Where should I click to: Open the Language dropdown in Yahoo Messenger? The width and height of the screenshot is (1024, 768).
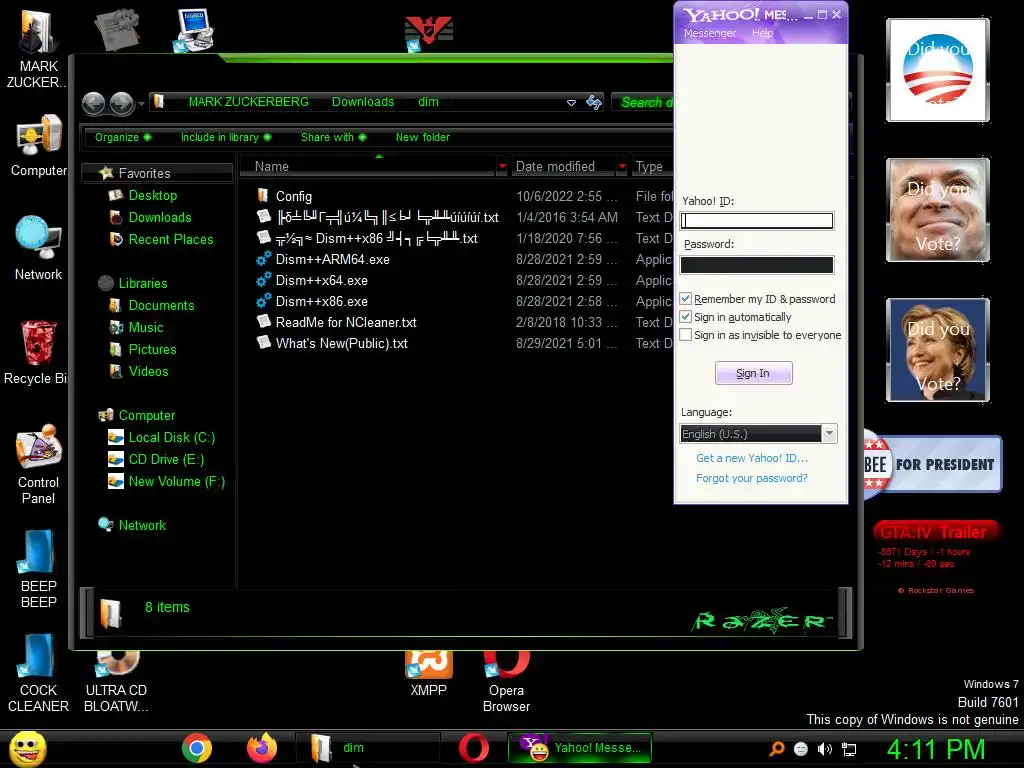tap(829, 434)
